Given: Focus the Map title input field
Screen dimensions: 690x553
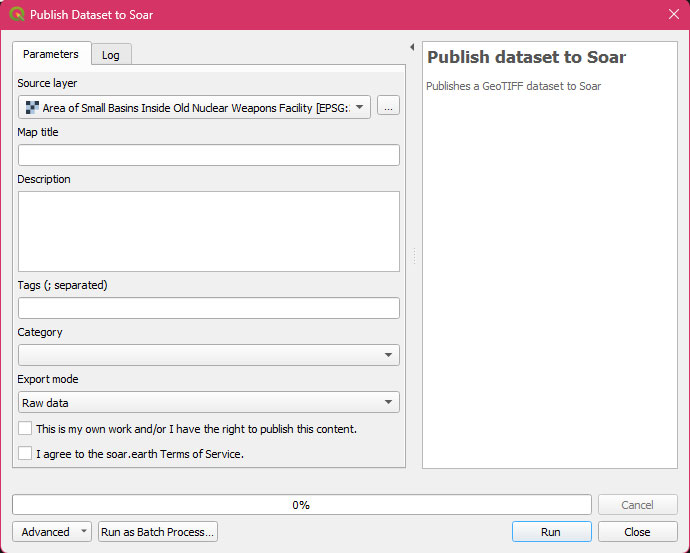Looking at the screenshot, I should click(x=209, y=155).
